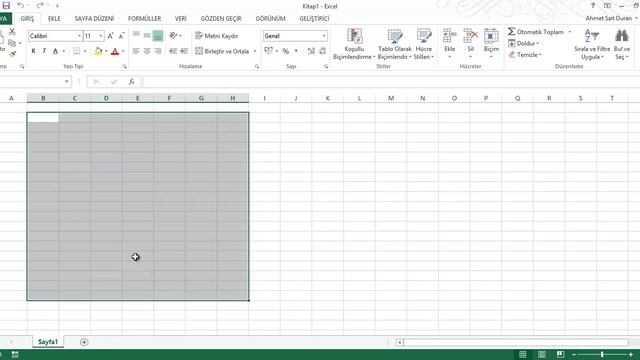Align text left
640x360 pixels.
pos(136,51)
